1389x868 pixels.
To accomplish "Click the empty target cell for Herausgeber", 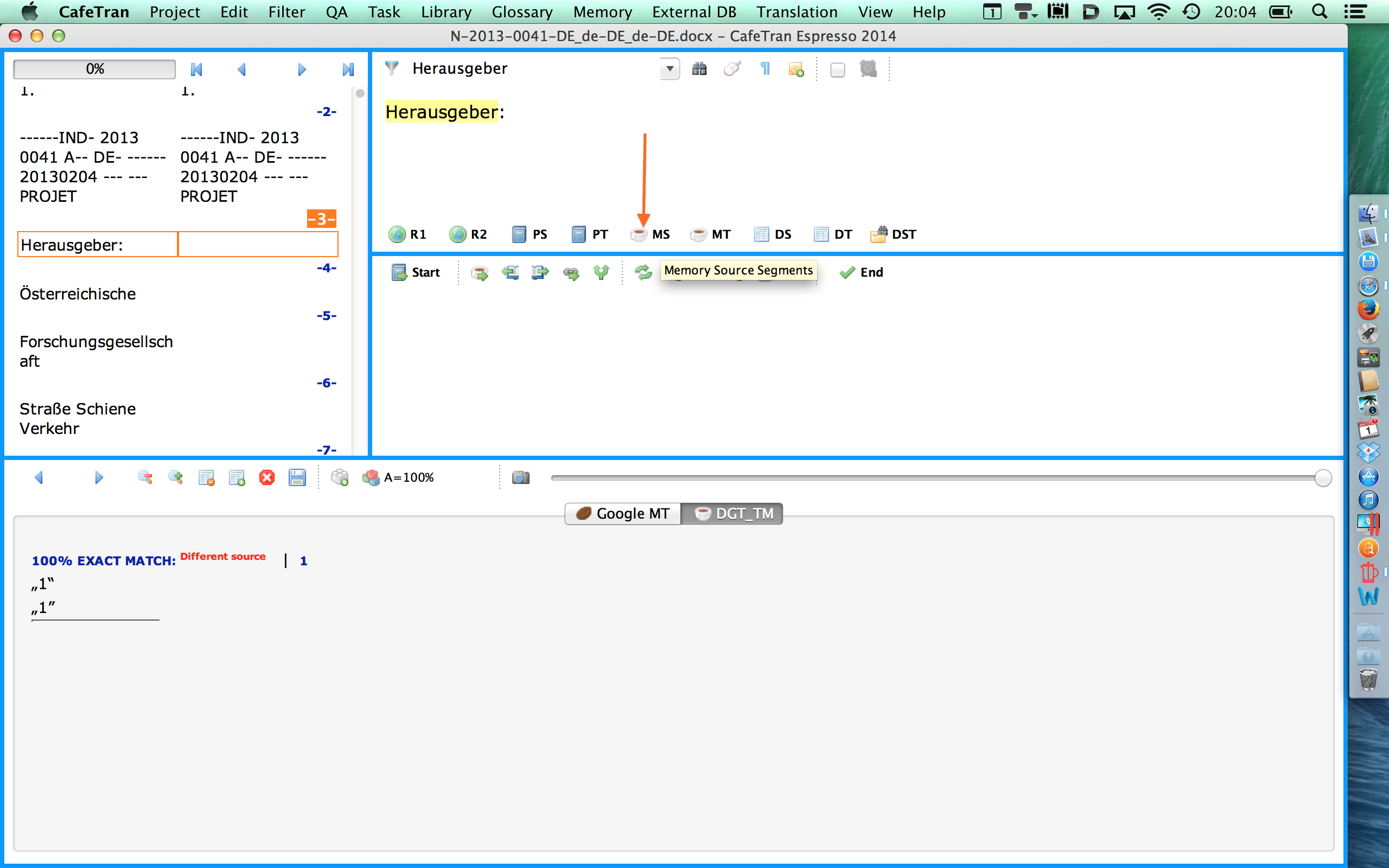I will [x=258, y=245].
